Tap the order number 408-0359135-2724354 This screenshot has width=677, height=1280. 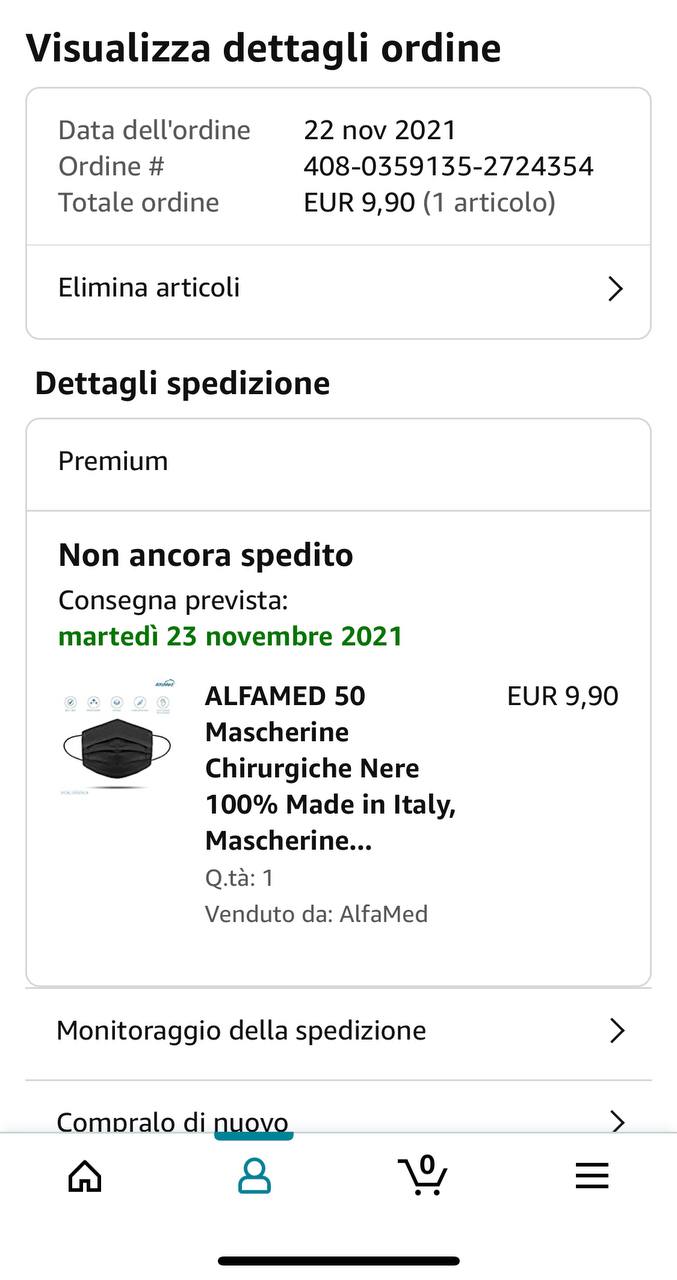pyautogui.click(x=448, y=166)
